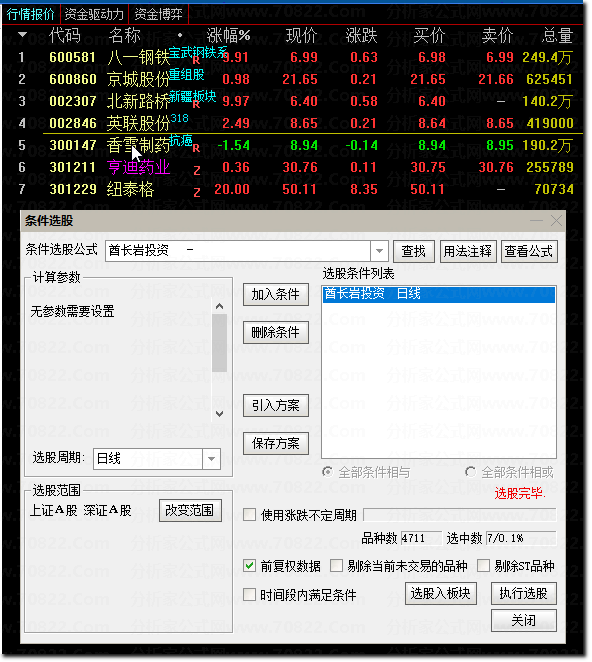This screenshot has height=662, width=592.
Task: Expand the 选股周期 日线 dropdown
Action: coord(212,459)
